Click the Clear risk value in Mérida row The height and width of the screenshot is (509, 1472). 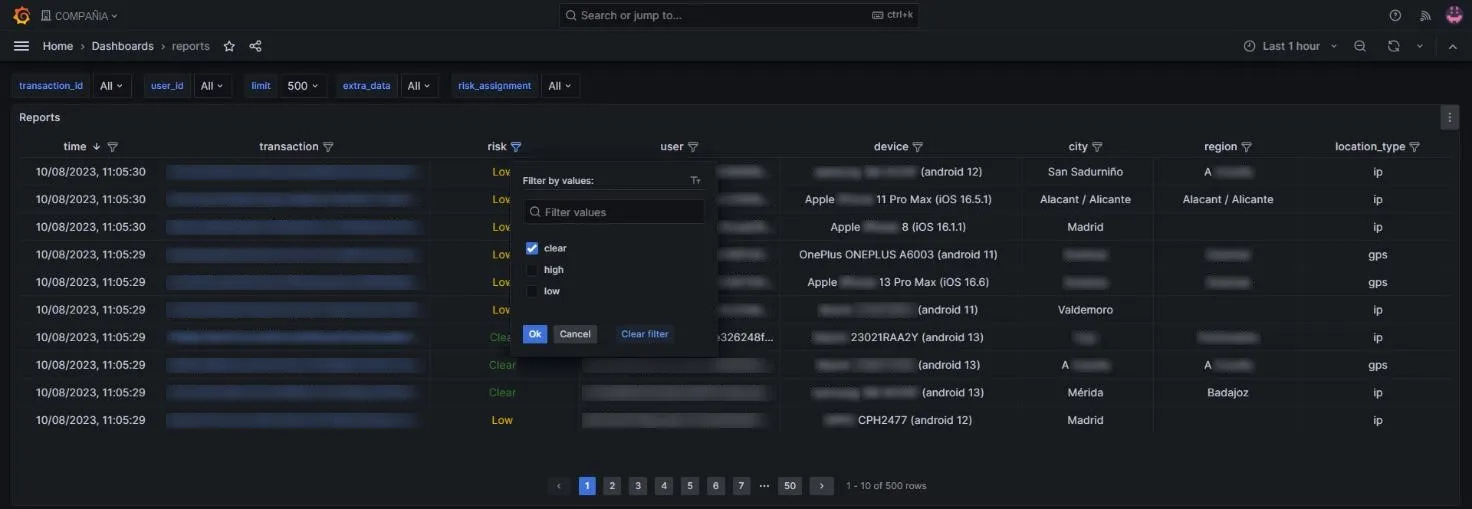pos(502,393)
